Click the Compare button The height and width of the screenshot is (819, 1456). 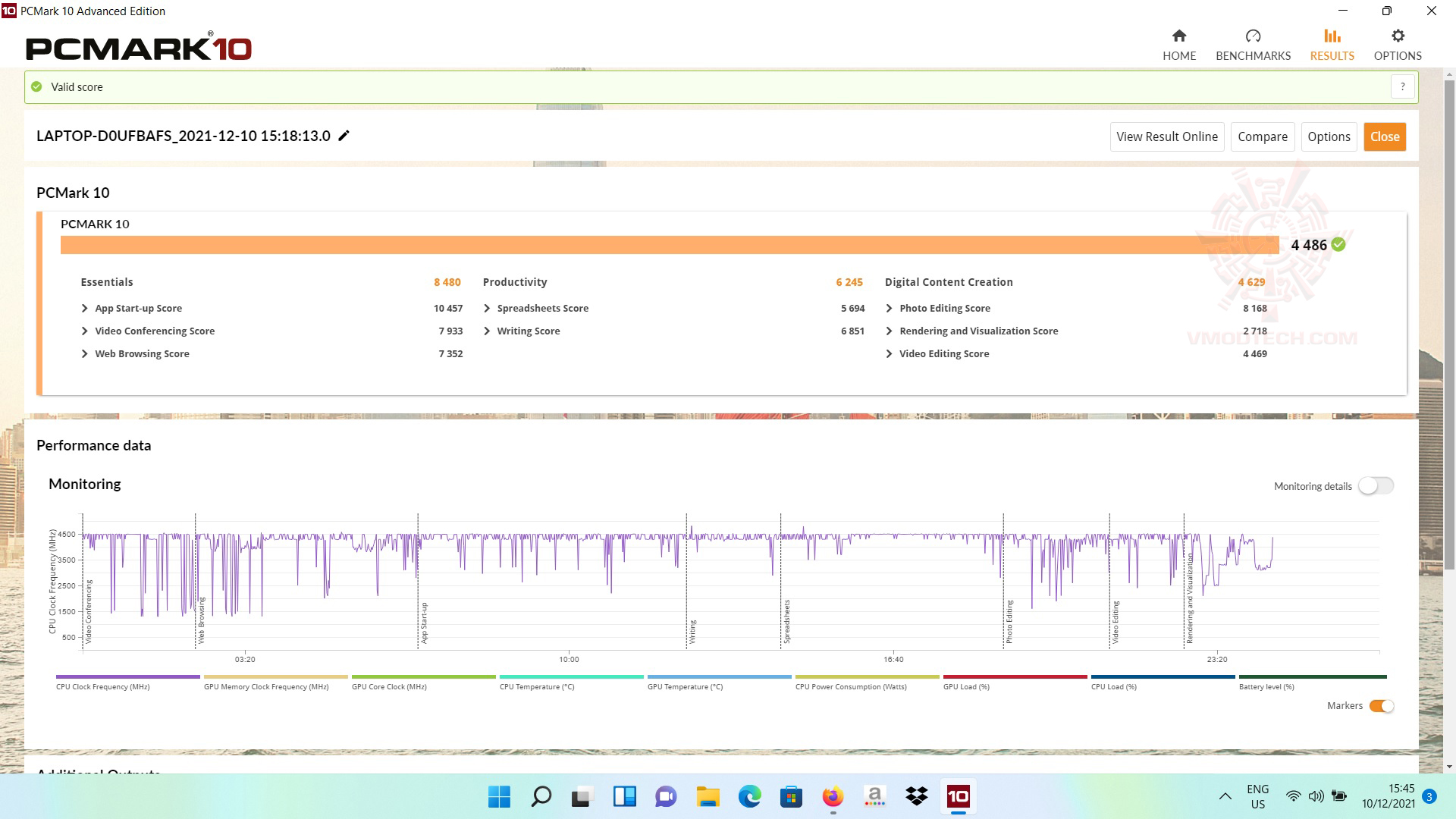click(x=1262, y=136)
